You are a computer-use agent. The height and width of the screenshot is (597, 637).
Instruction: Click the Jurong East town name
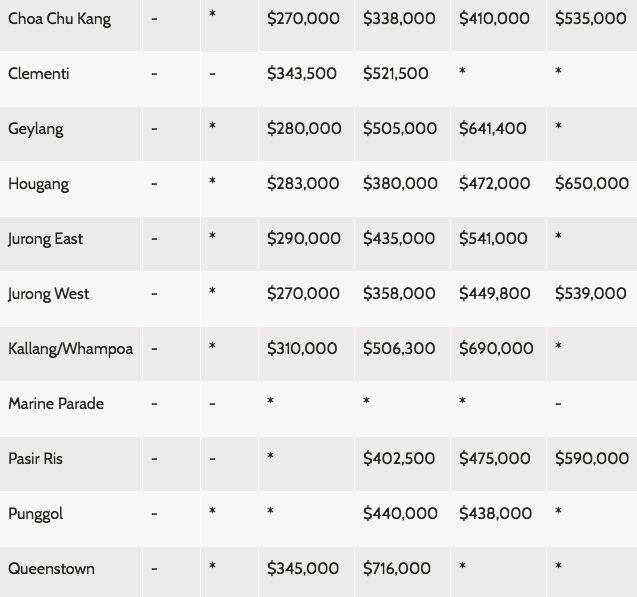point(45,239)
